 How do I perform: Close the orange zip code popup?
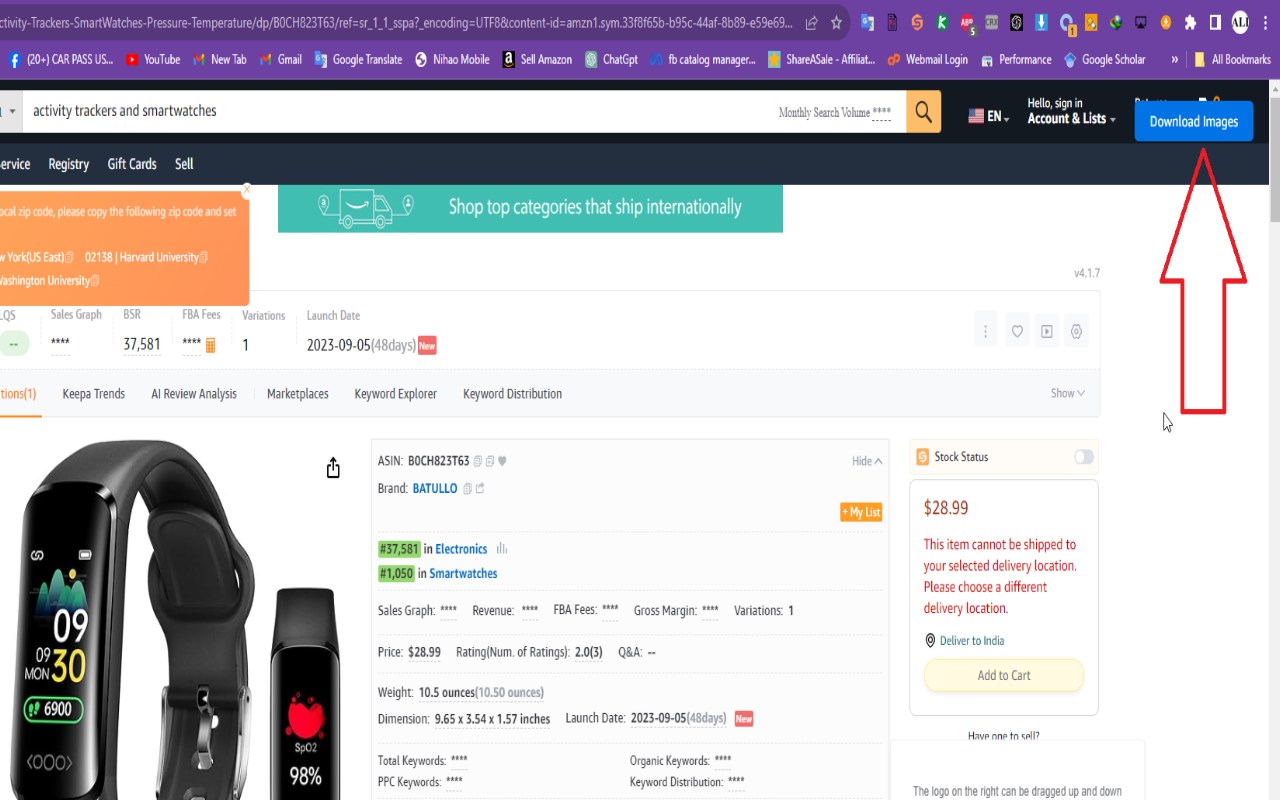pyautogui.click(x=246, y=189)
